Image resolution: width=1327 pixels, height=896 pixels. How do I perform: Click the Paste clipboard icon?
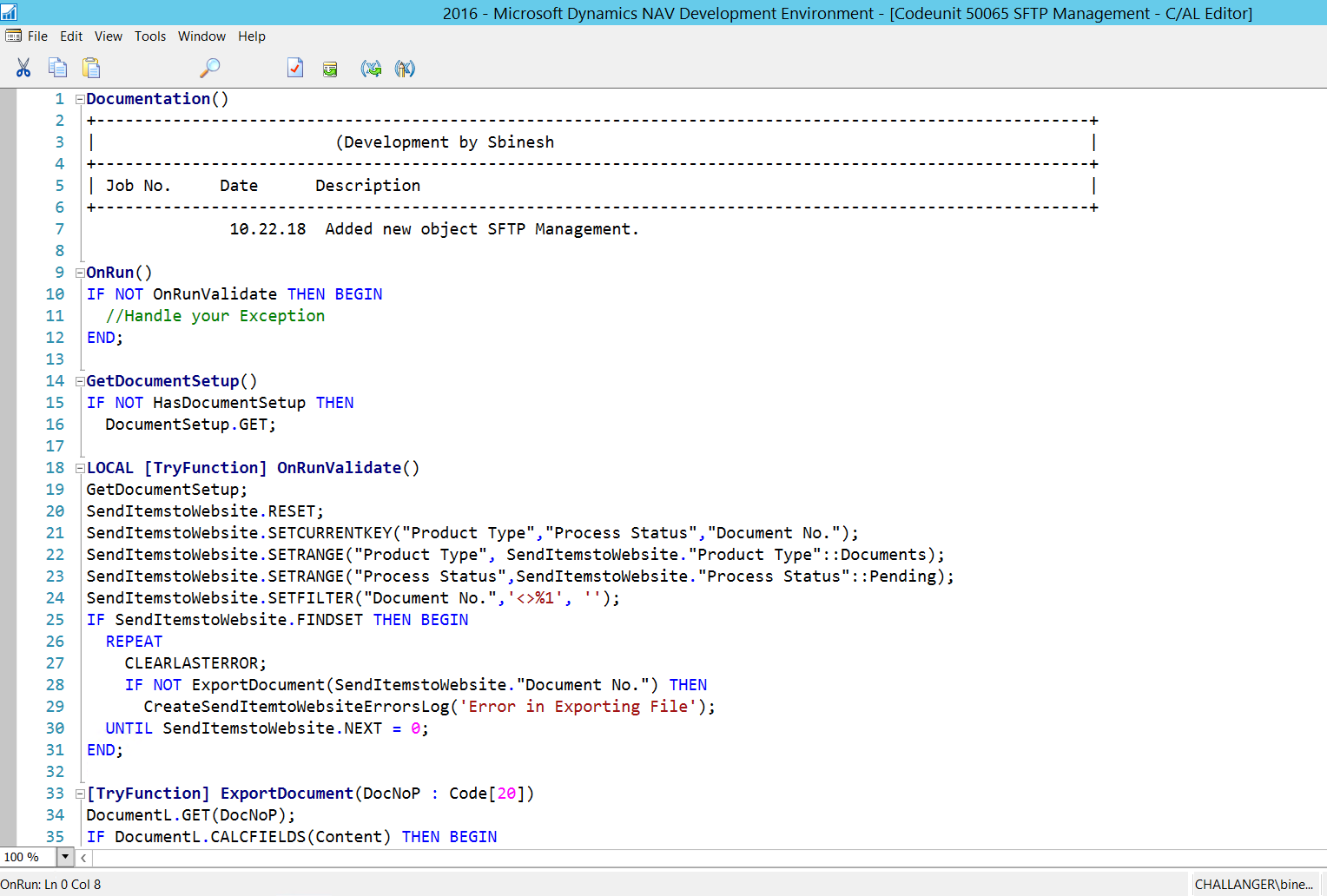(x=91, y=68)
